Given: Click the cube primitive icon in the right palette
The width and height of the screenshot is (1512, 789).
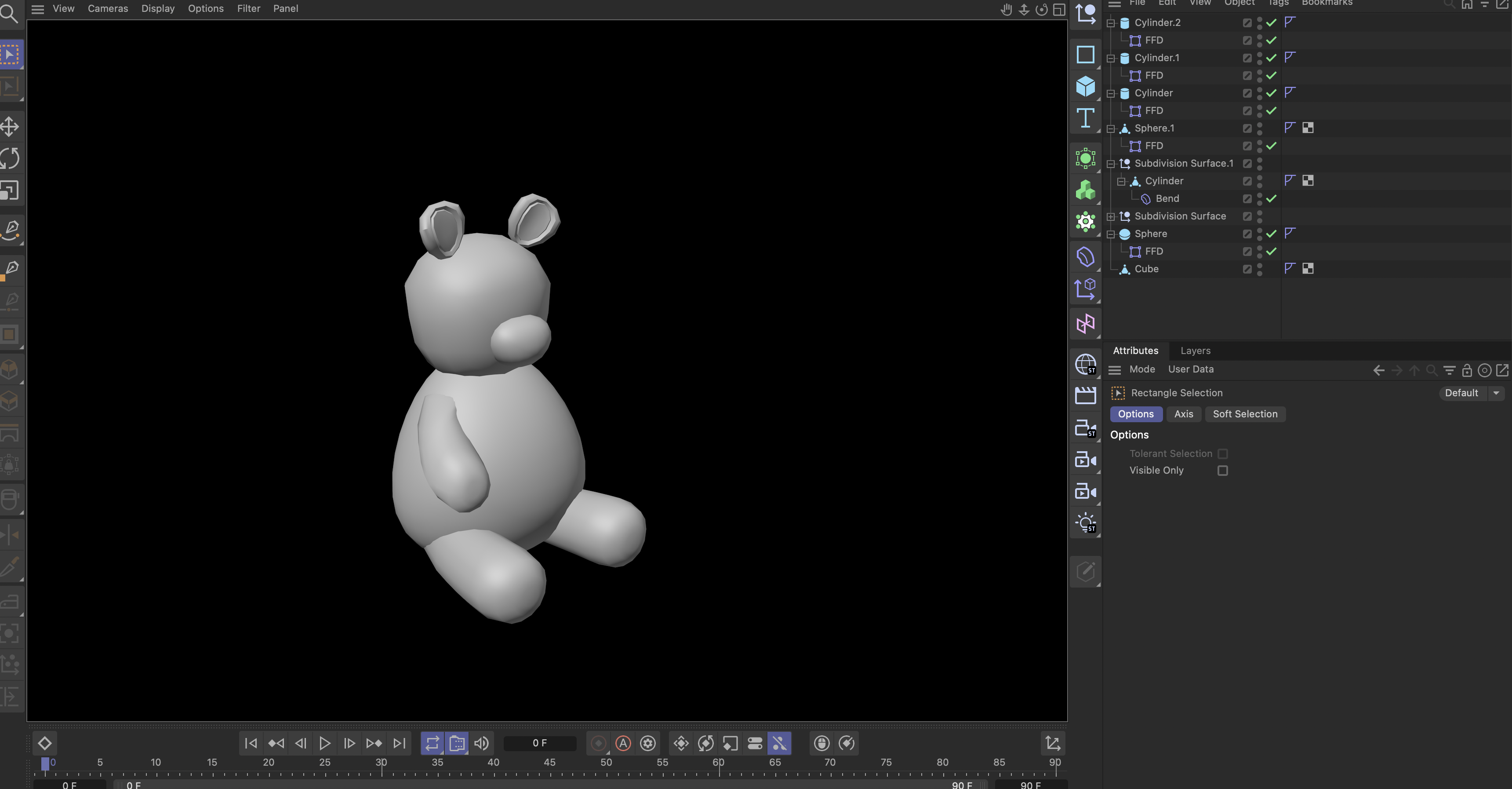Looking at the screenshot, I should [1085, 86].
